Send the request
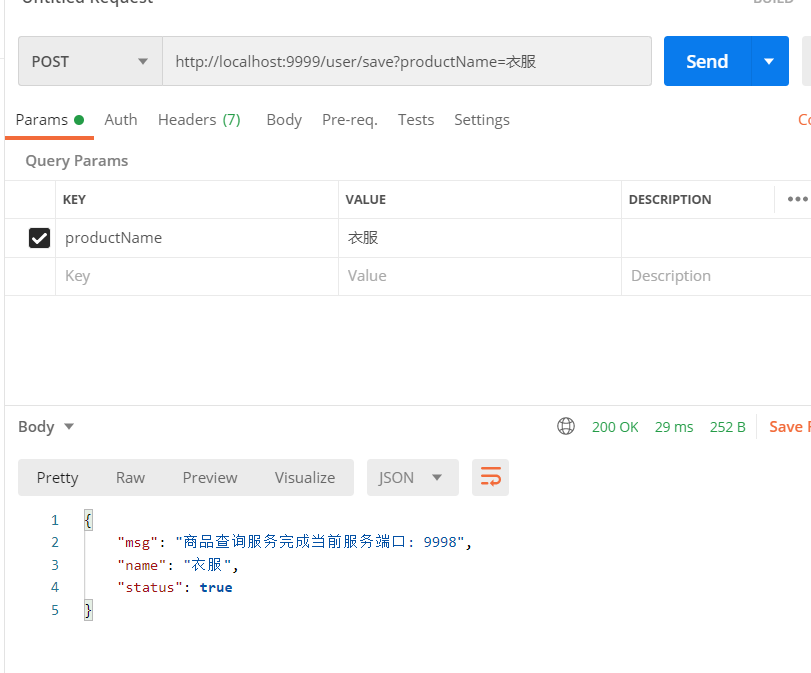This screenshot has height=673, width=811. pos(707,61)
